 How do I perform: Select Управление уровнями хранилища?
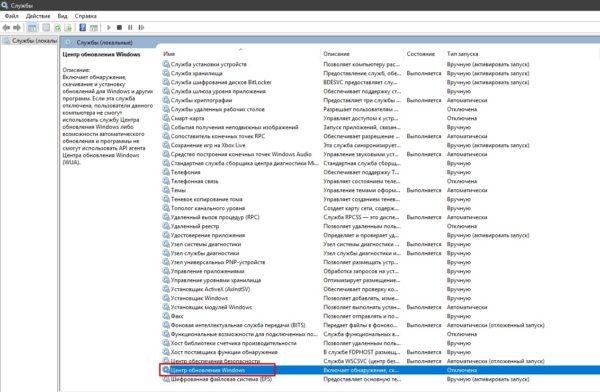[216, 280]
